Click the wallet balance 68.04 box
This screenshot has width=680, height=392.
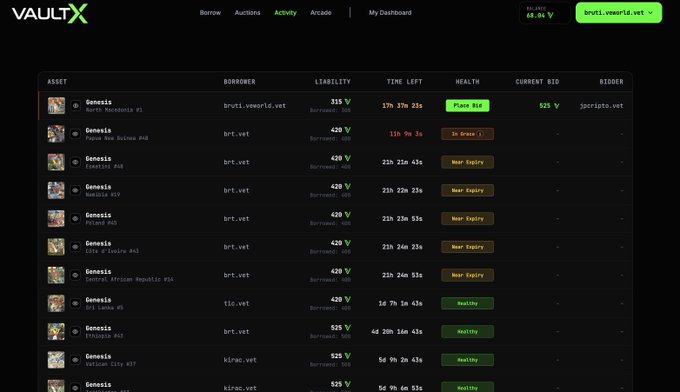(545, 13)
